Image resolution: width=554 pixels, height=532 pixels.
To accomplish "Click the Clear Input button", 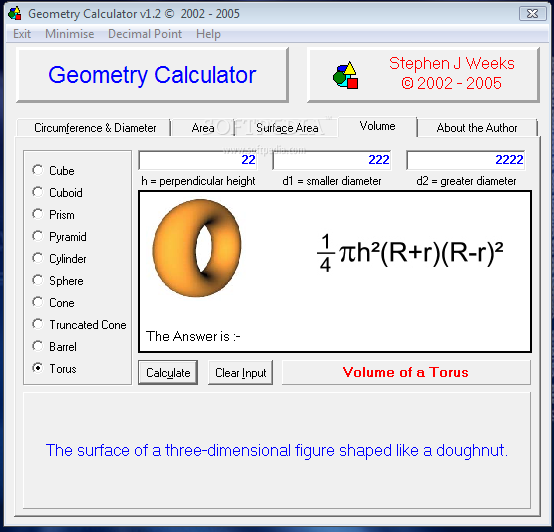I will coord(240,373).
